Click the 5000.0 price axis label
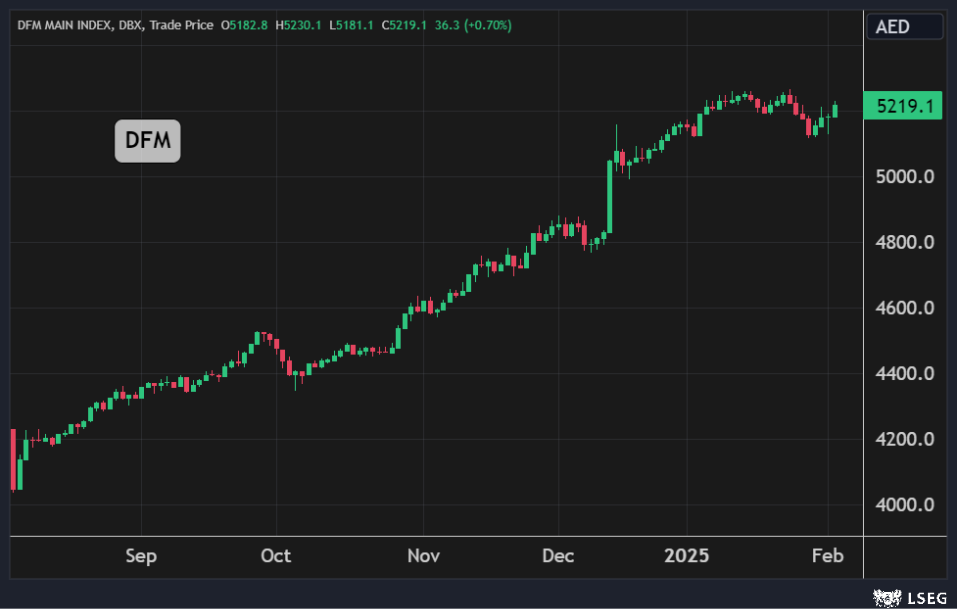Viewport: 957px width, 609px height. point(905,177)
